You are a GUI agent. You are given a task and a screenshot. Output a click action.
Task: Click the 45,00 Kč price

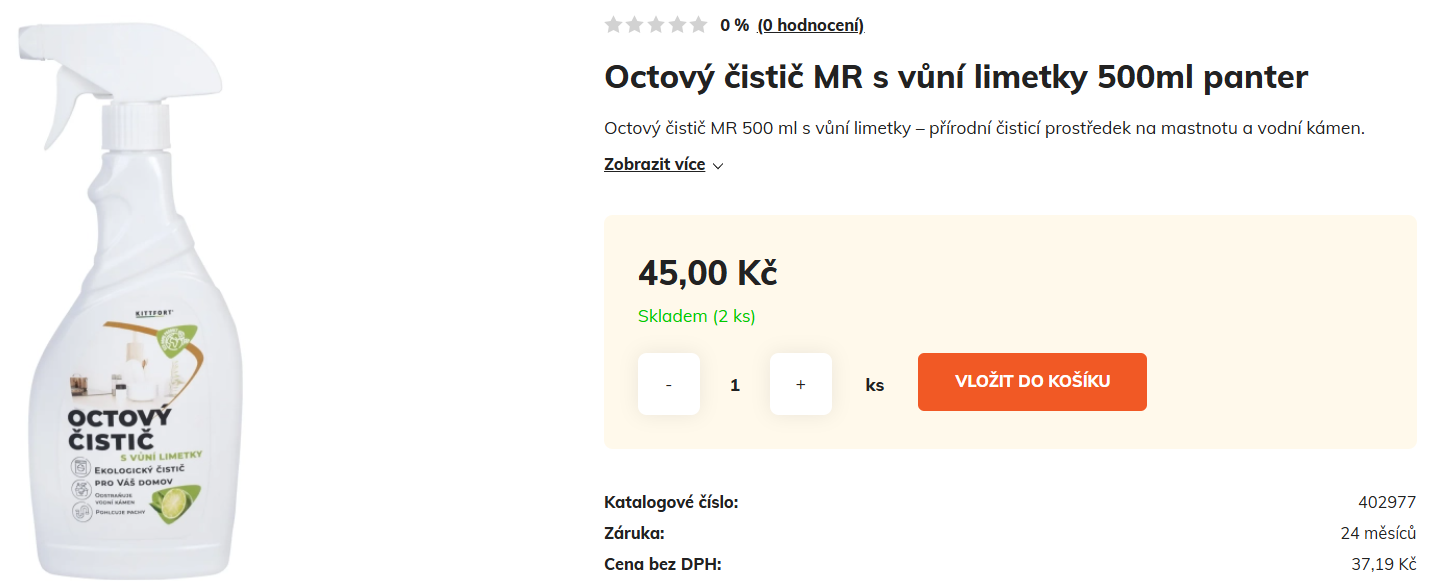coord(707,272)
